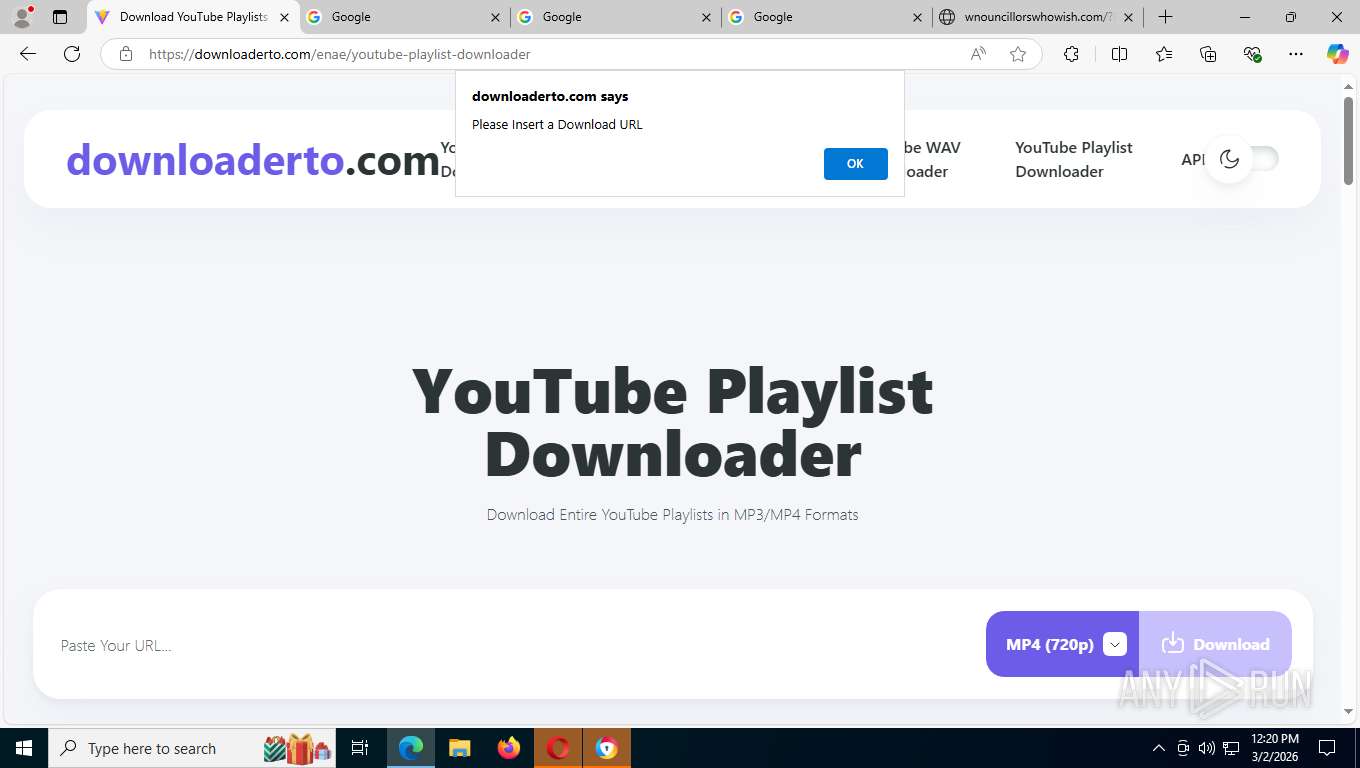Open File Explorer taskbar icon

tap(460, 748)
